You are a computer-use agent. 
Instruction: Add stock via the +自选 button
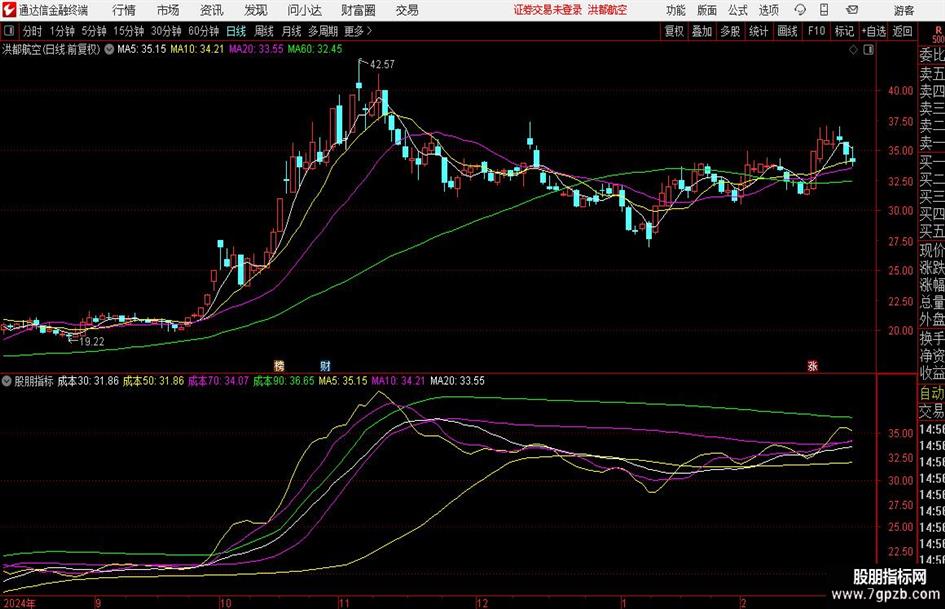tap(874, 31)
